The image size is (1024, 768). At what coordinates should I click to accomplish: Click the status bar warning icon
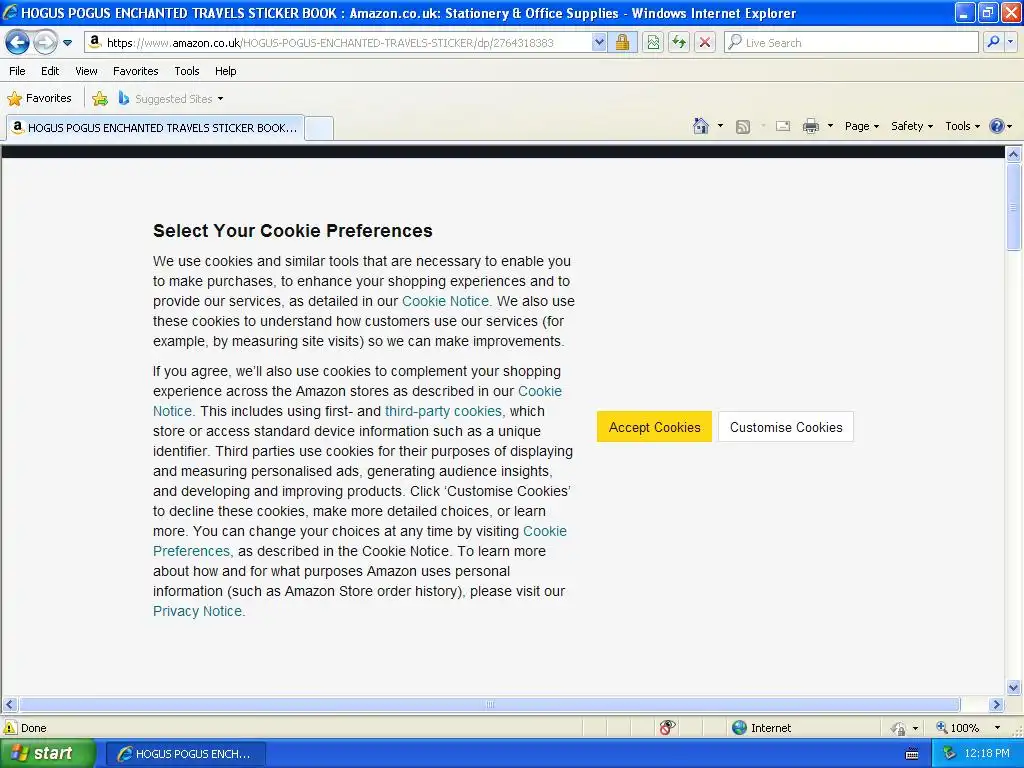(x=10, y=728)
